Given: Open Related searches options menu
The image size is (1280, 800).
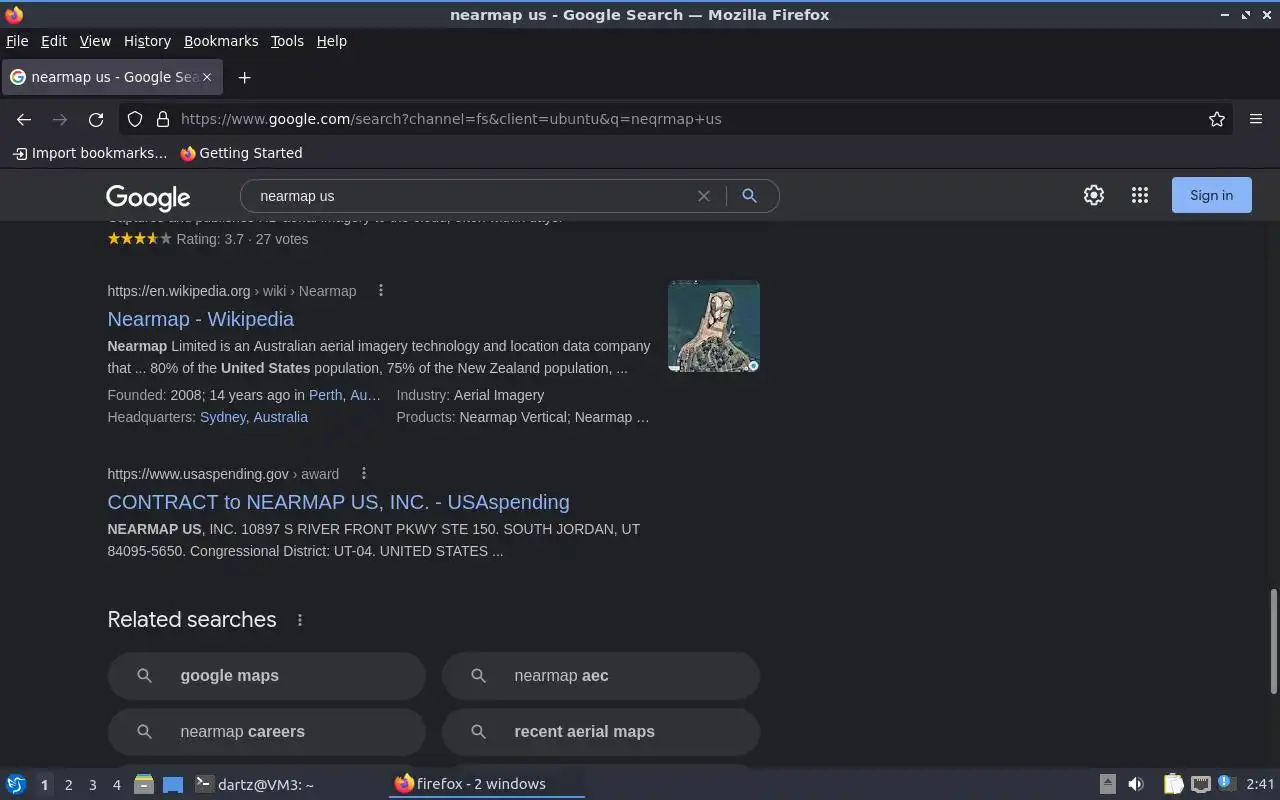Looking at the screenshot, I should (x=300, y=620).
